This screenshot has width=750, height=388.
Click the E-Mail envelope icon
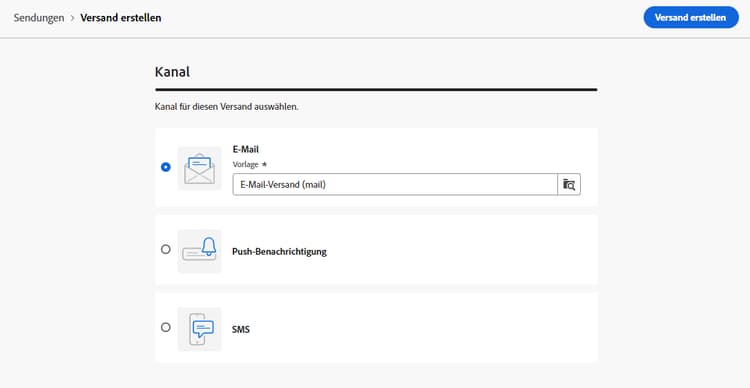[x=199, y=168]
